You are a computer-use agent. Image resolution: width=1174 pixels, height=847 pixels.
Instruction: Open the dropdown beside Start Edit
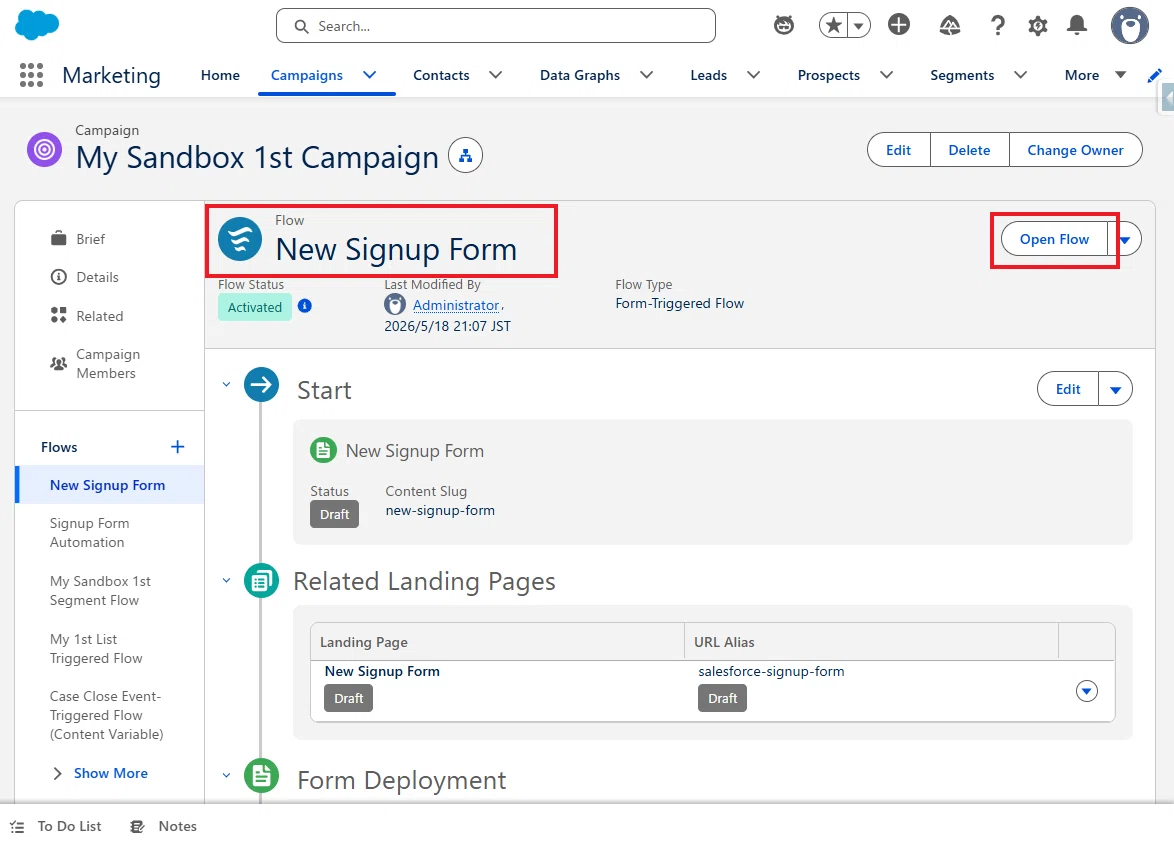tap(1116, 389)
